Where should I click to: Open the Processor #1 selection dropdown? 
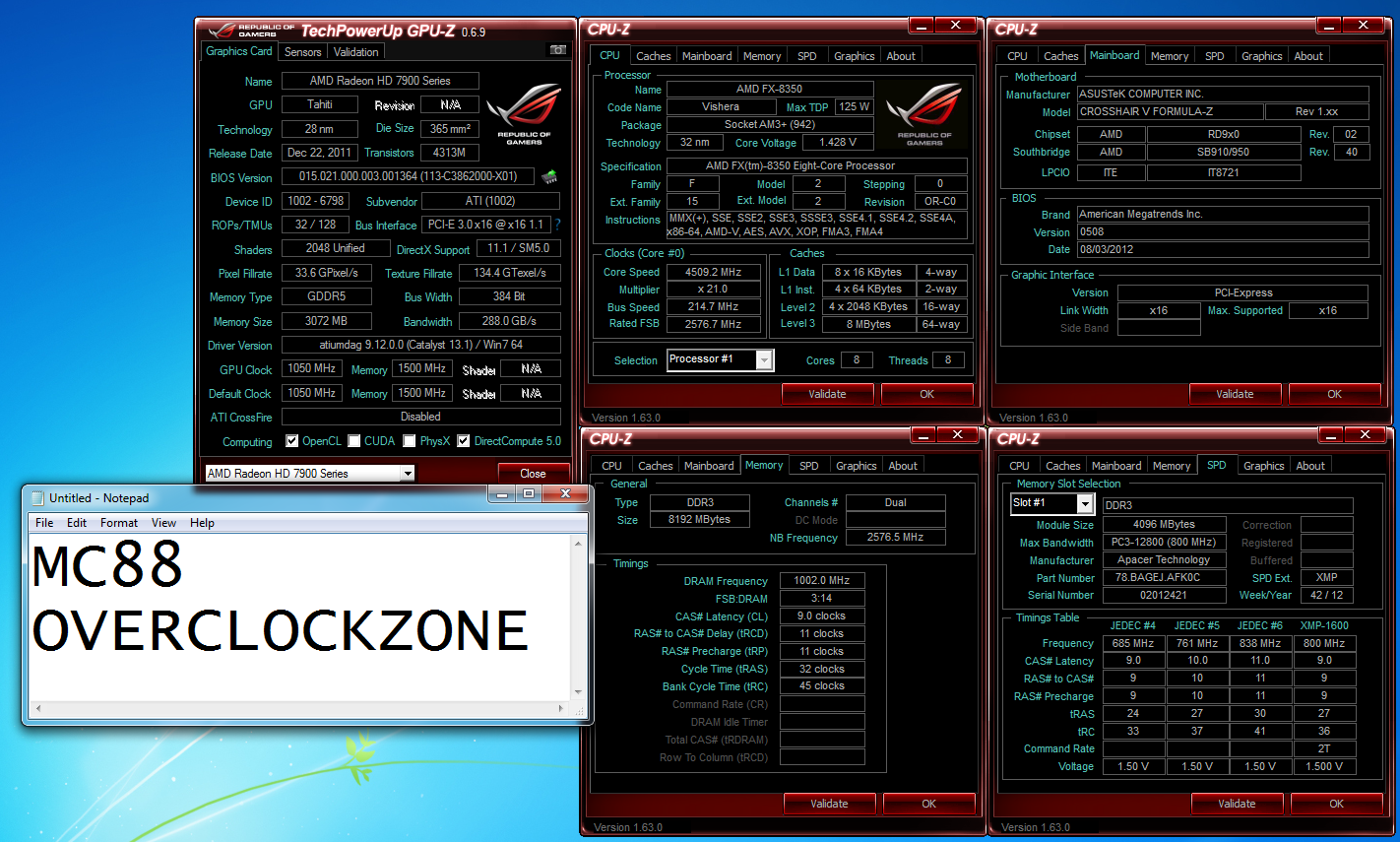[764, 360]
